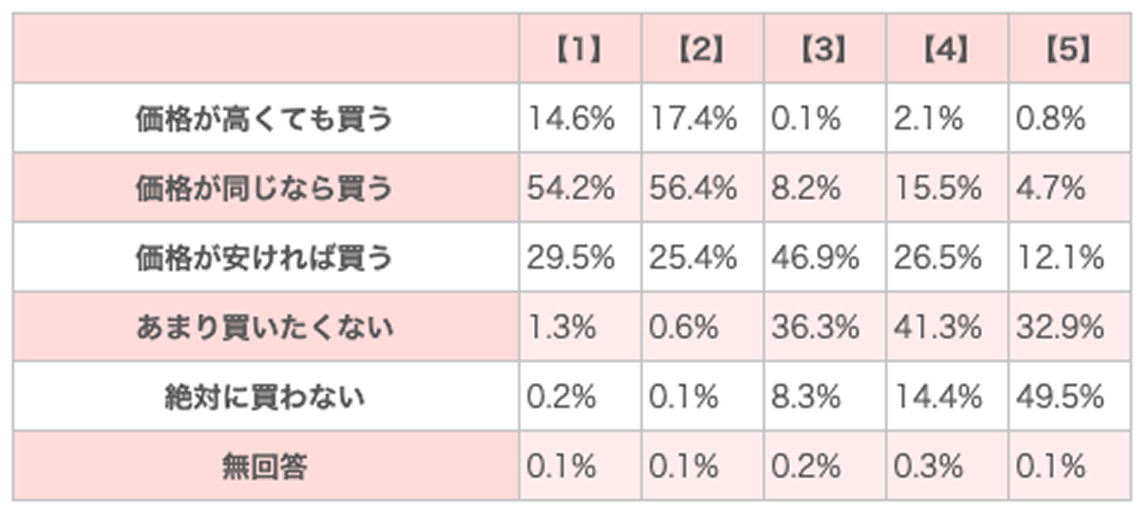
Task: Select the 無回答 row label
Action: 264,466
